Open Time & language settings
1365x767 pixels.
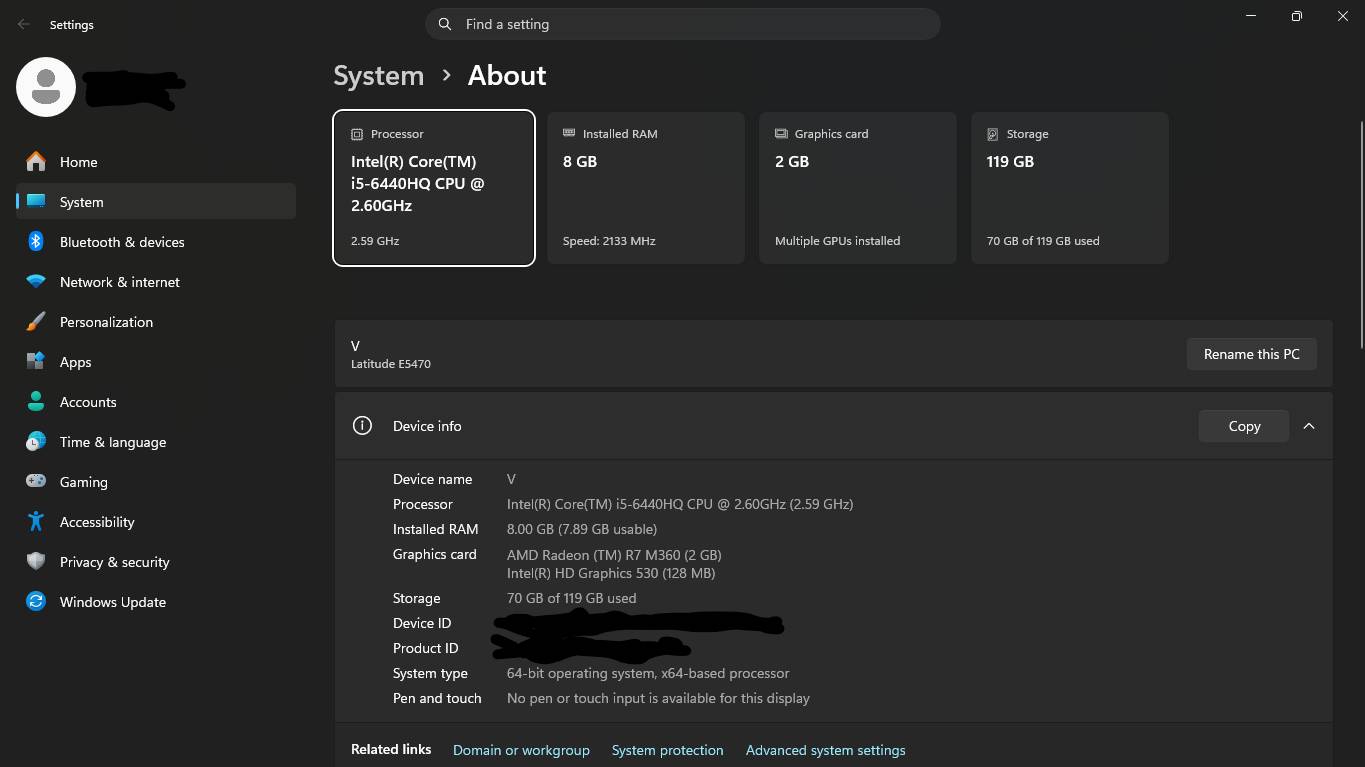156,442
